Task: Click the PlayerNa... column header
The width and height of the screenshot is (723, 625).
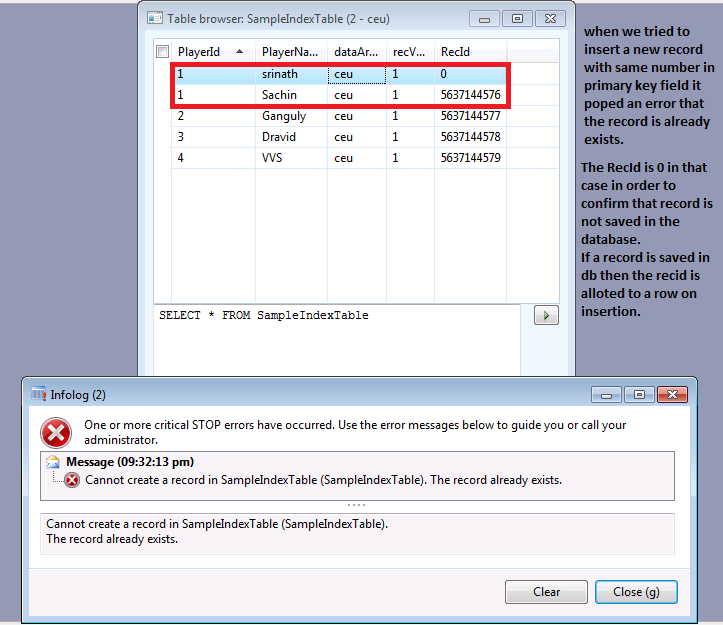Action: pos(291,52)
